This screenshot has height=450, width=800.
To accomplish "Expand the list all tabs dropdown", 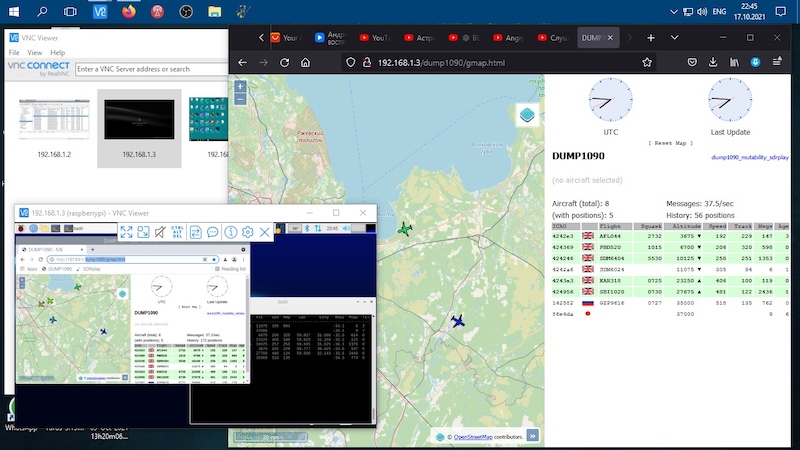I will click(676, 38).
